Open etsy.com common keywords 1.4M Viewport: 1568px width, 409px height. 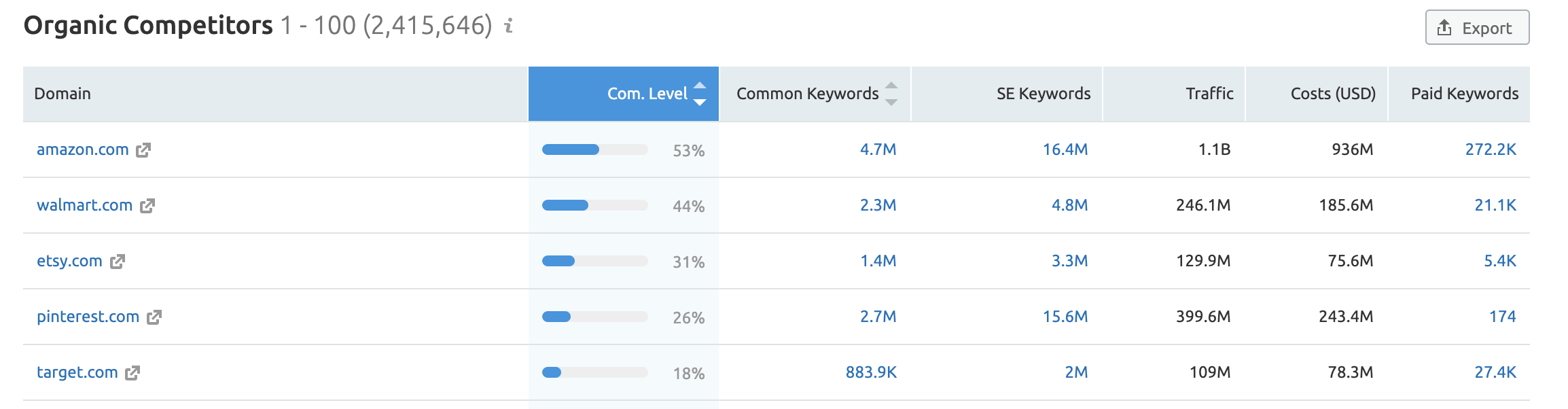(x=878, y=261)
